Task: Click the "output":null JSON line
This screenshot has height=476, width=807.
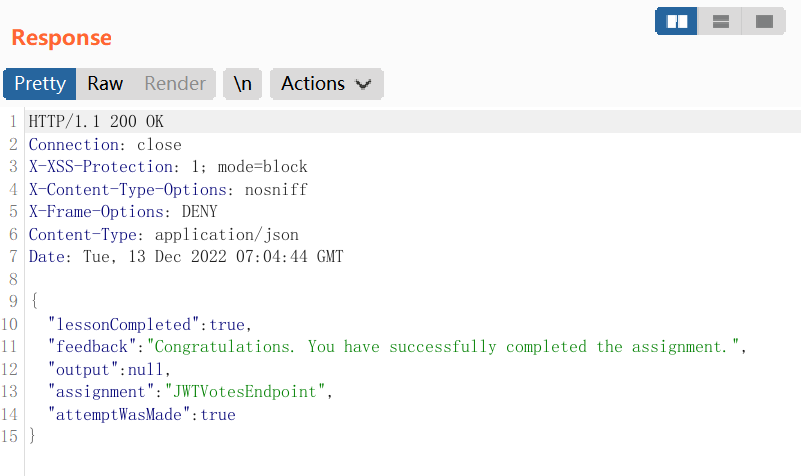Action: pos(109,369)
